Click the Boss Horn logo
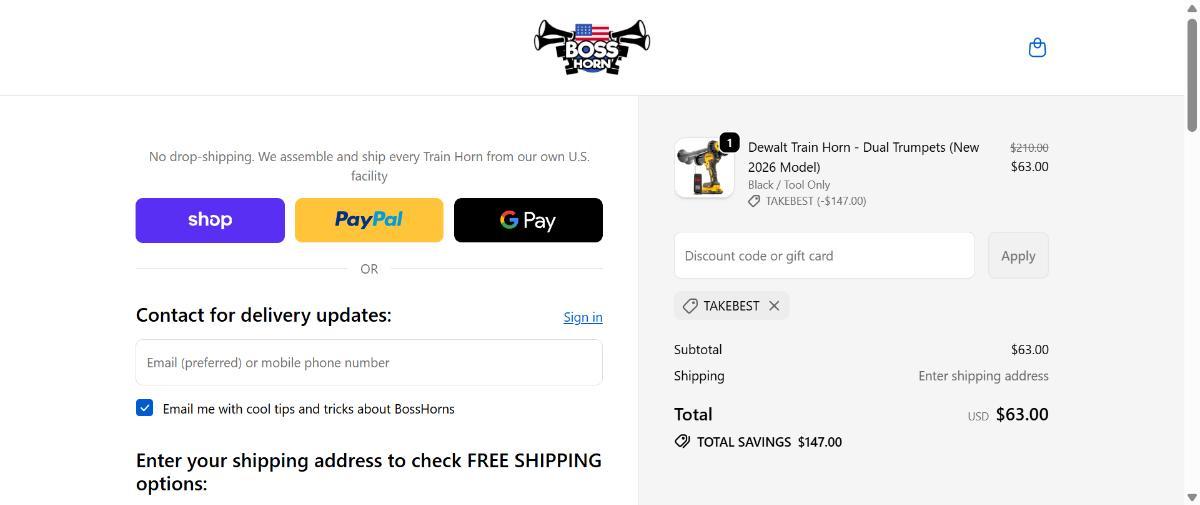This screenshot has width=1200, height=505. pos(592,47)
